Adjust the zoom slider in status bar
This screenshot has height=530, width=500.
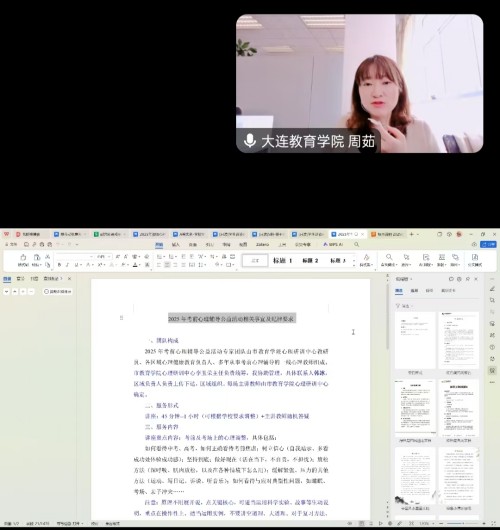tap(463, 524)
